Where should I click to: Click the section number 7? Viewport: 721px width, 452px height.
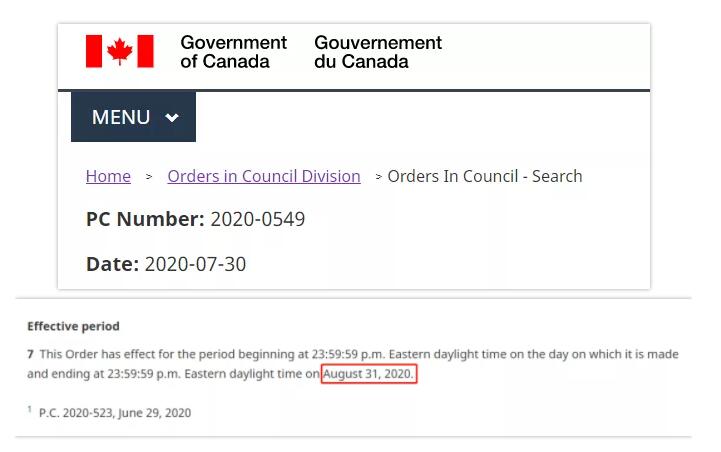point(30,355)
